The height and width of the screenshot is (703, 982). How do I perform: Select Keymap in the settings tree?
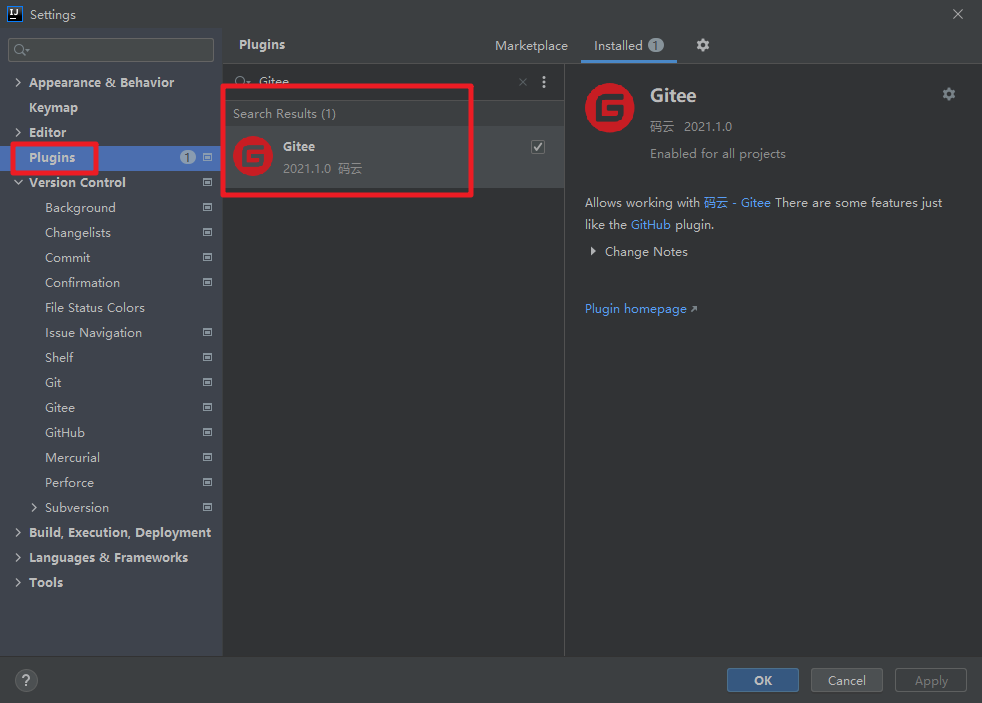pos(53,108)
